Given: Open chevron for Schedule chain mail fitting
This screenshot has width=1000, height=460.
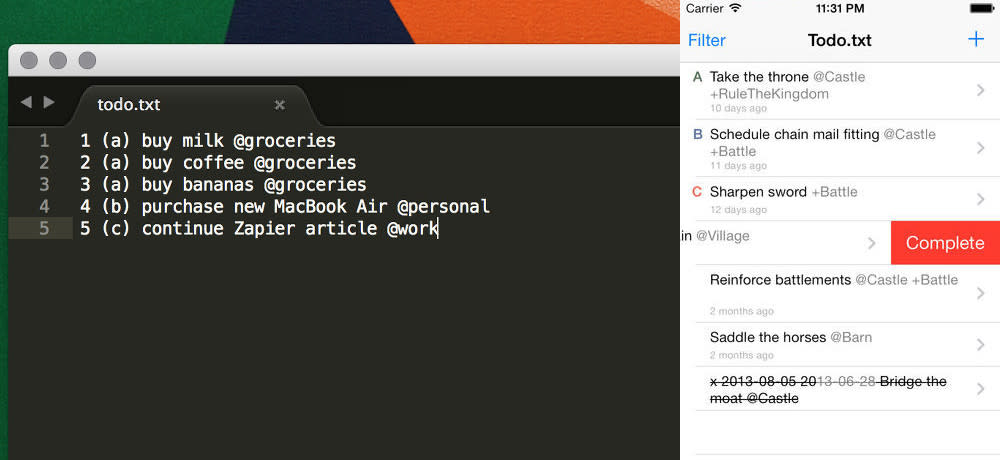Looking at the screenshot, I should tap(981, 148).
